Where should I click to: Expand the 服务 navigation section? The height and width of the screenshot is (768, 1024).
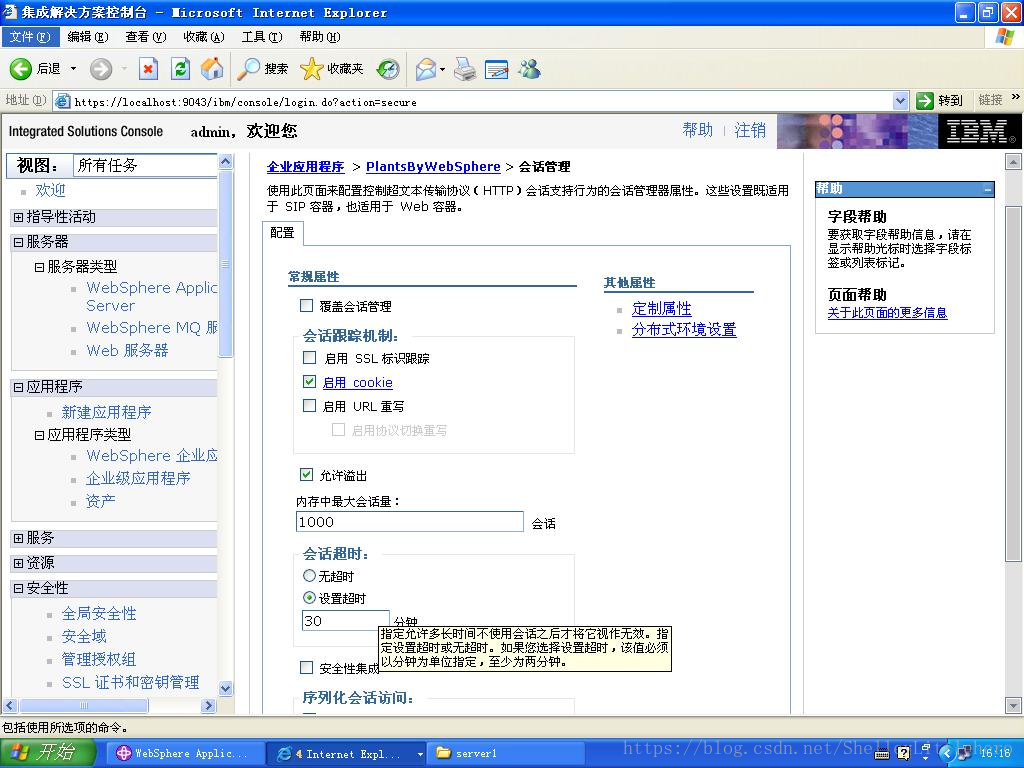[x=18, y=538]
